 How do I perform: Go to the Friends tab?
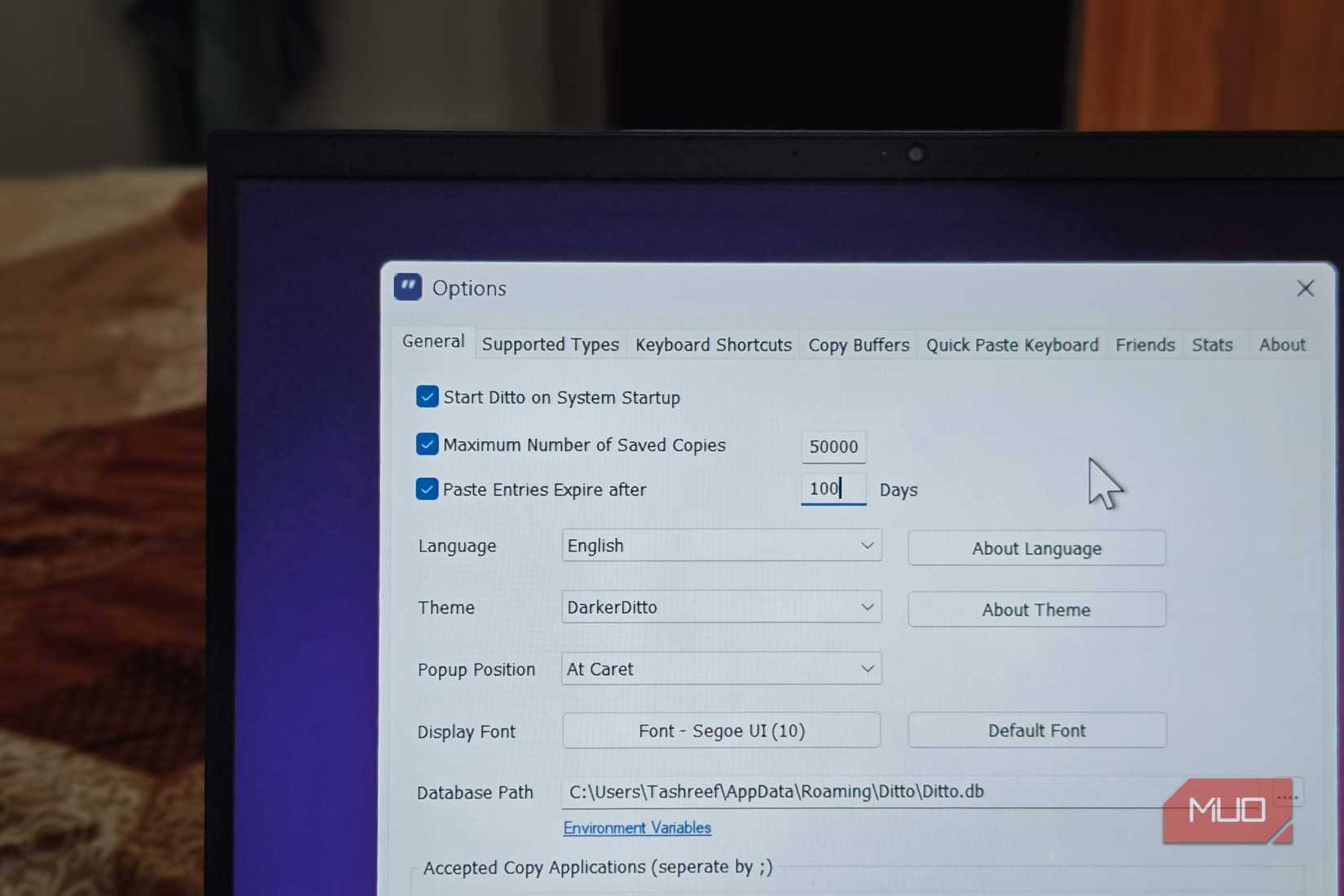(1144, 345)
